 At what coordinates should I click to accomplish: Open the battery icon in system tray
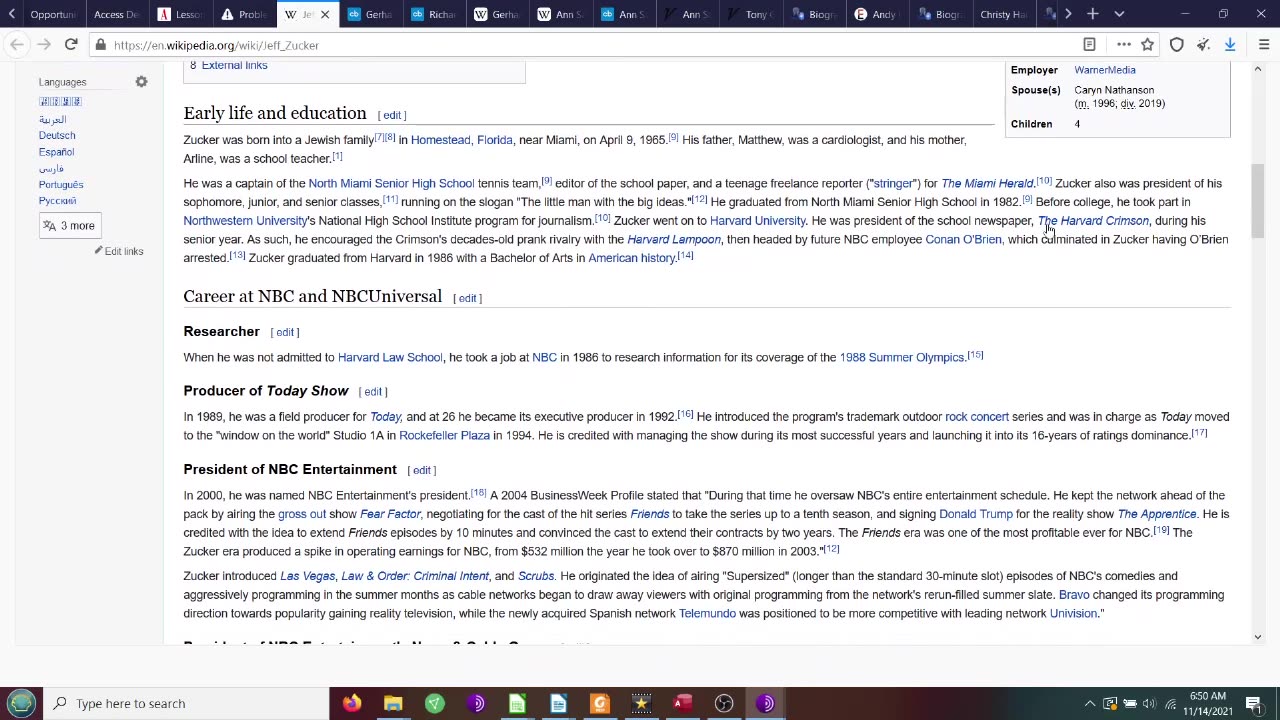1129,703
